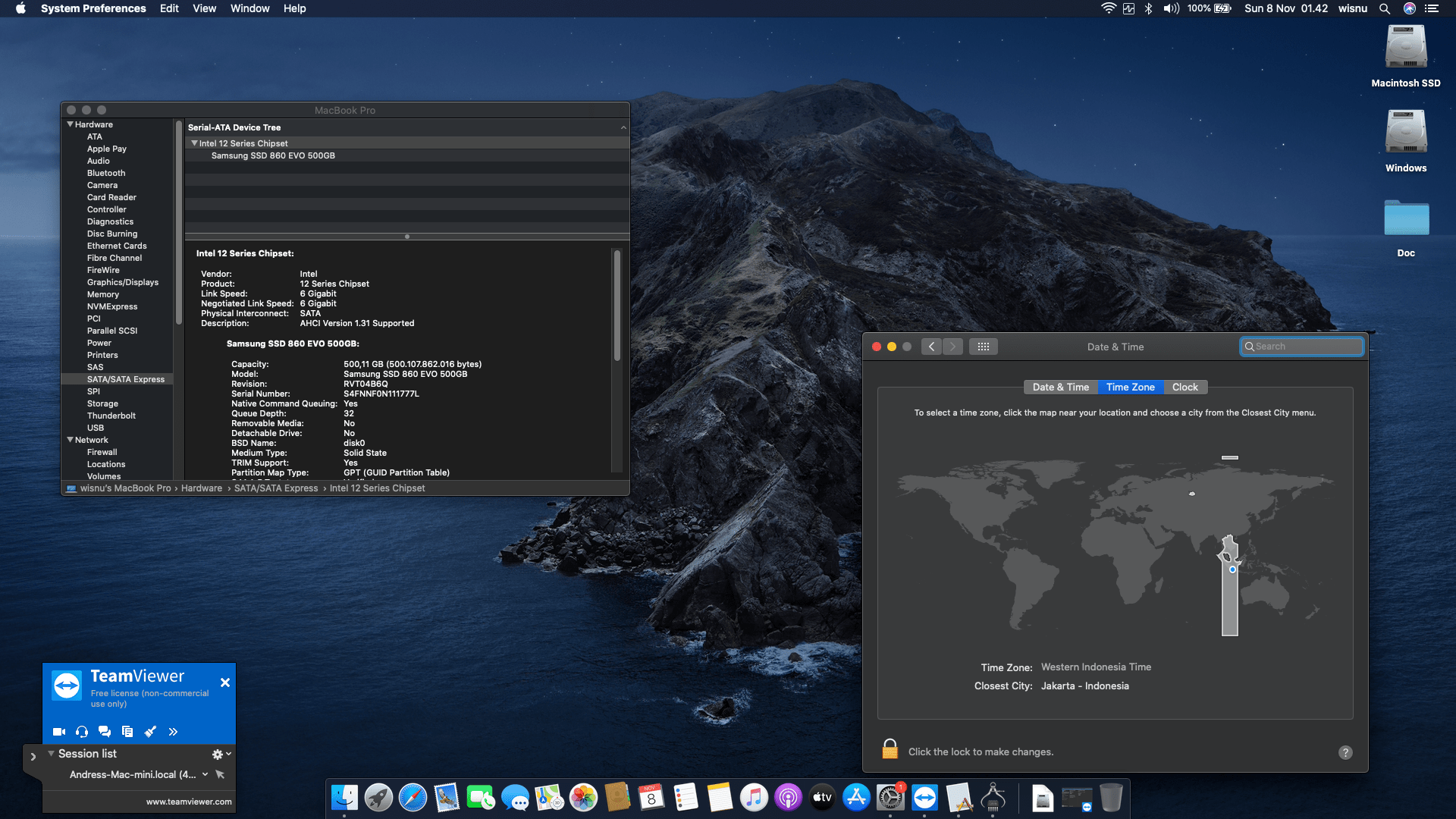Start a video call in TeamViewer panel

tap(58, 732)
